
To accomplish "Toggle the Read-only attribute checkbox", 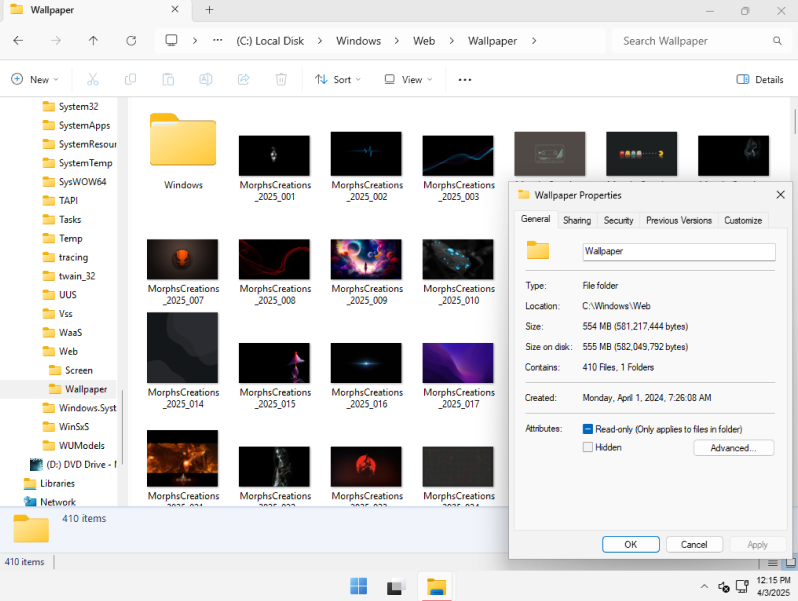I will point(588,429).
